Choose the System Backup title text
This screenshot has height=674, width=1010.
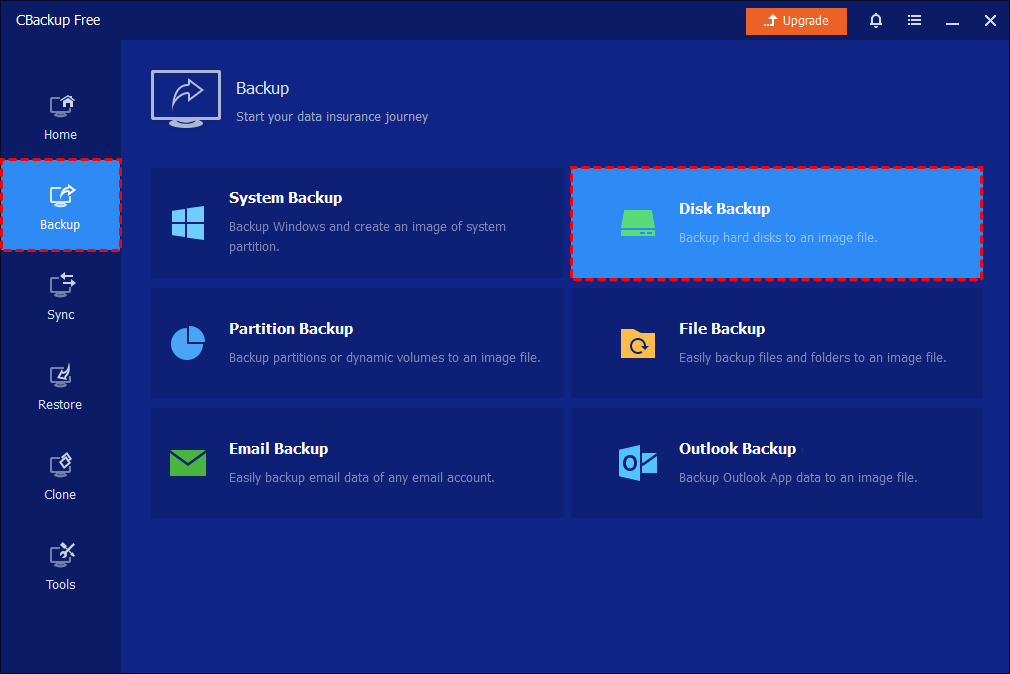tap(285, 198)
